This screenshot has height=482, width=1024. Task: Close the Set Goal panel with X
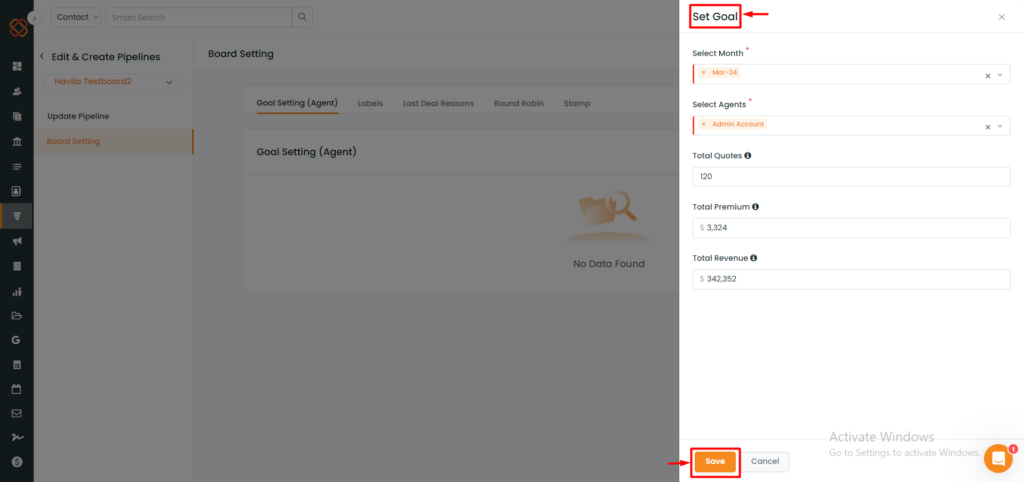1002,17
